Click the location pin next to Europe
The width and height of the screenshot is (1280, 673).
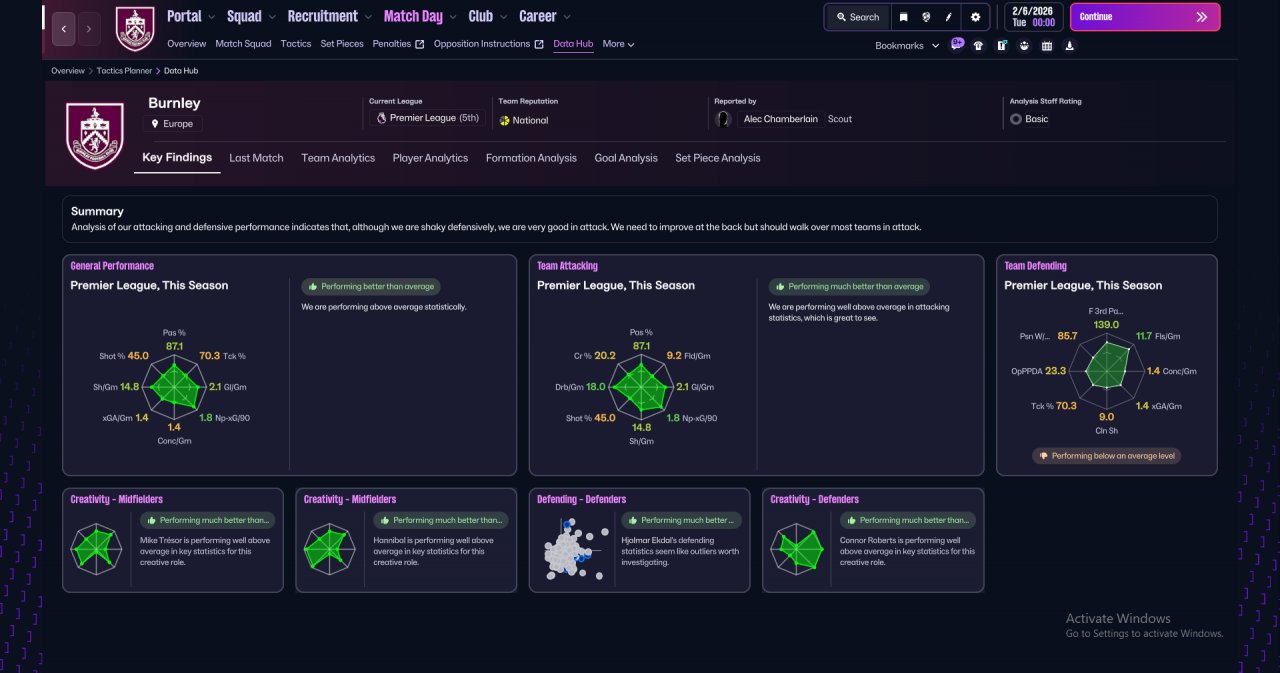tap(156, 124)
